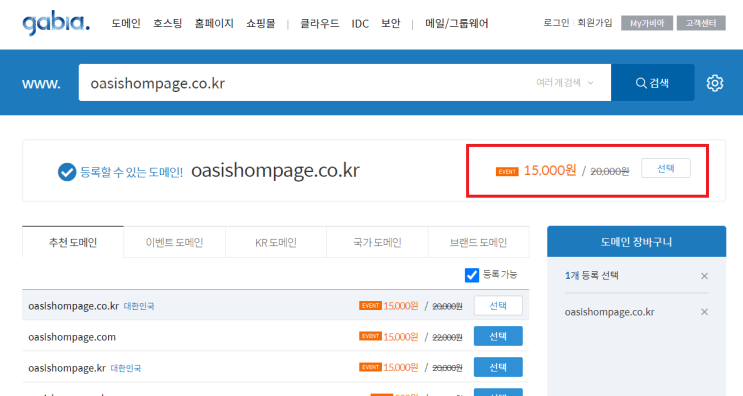Switch to the 브랜드 도메인 tab
This screenshot has width=743, height=396.
[479, 243]
